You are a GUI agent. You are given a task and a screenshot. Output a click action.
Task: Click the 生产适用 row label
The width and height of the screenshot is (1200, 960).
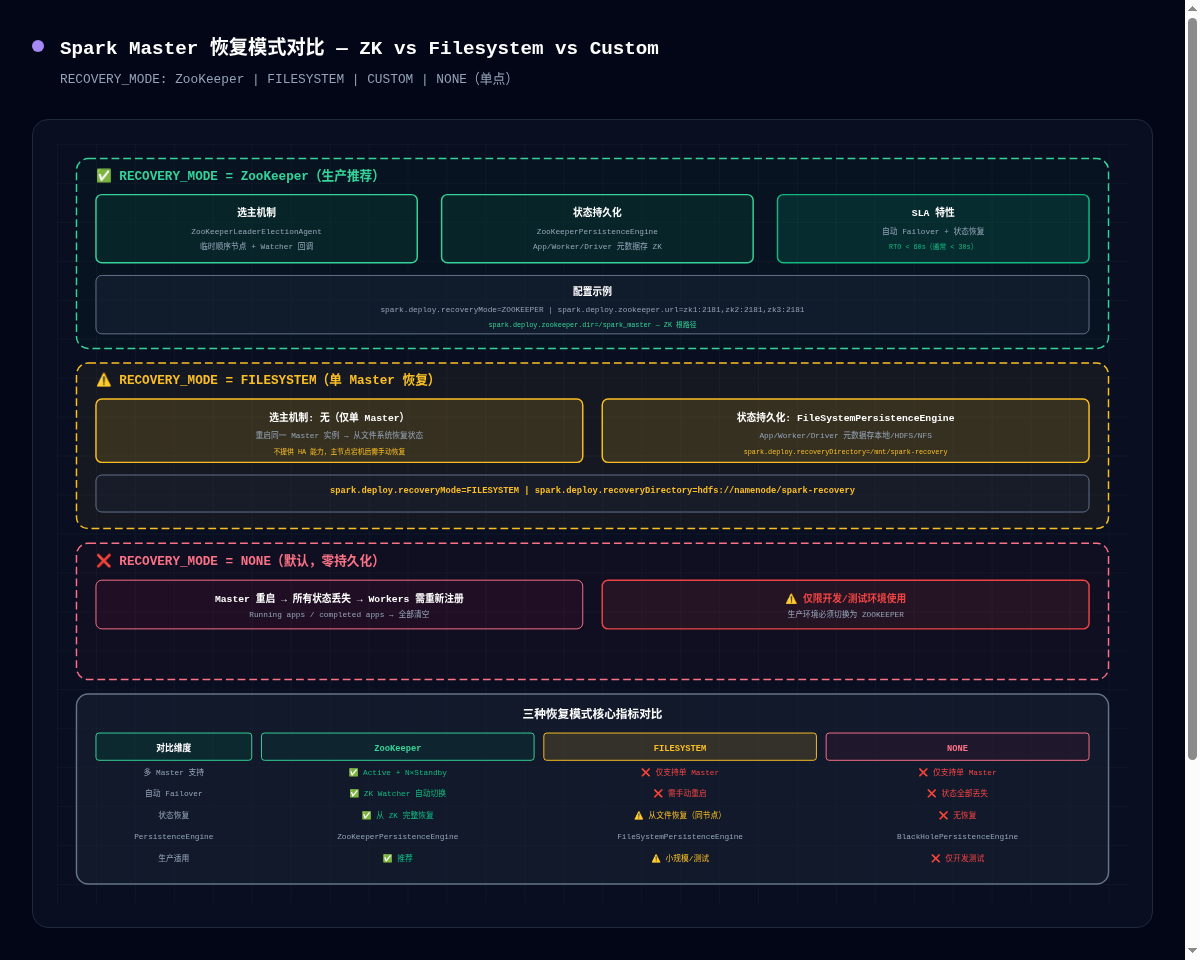pyautogui.click(x=174, y=859)
